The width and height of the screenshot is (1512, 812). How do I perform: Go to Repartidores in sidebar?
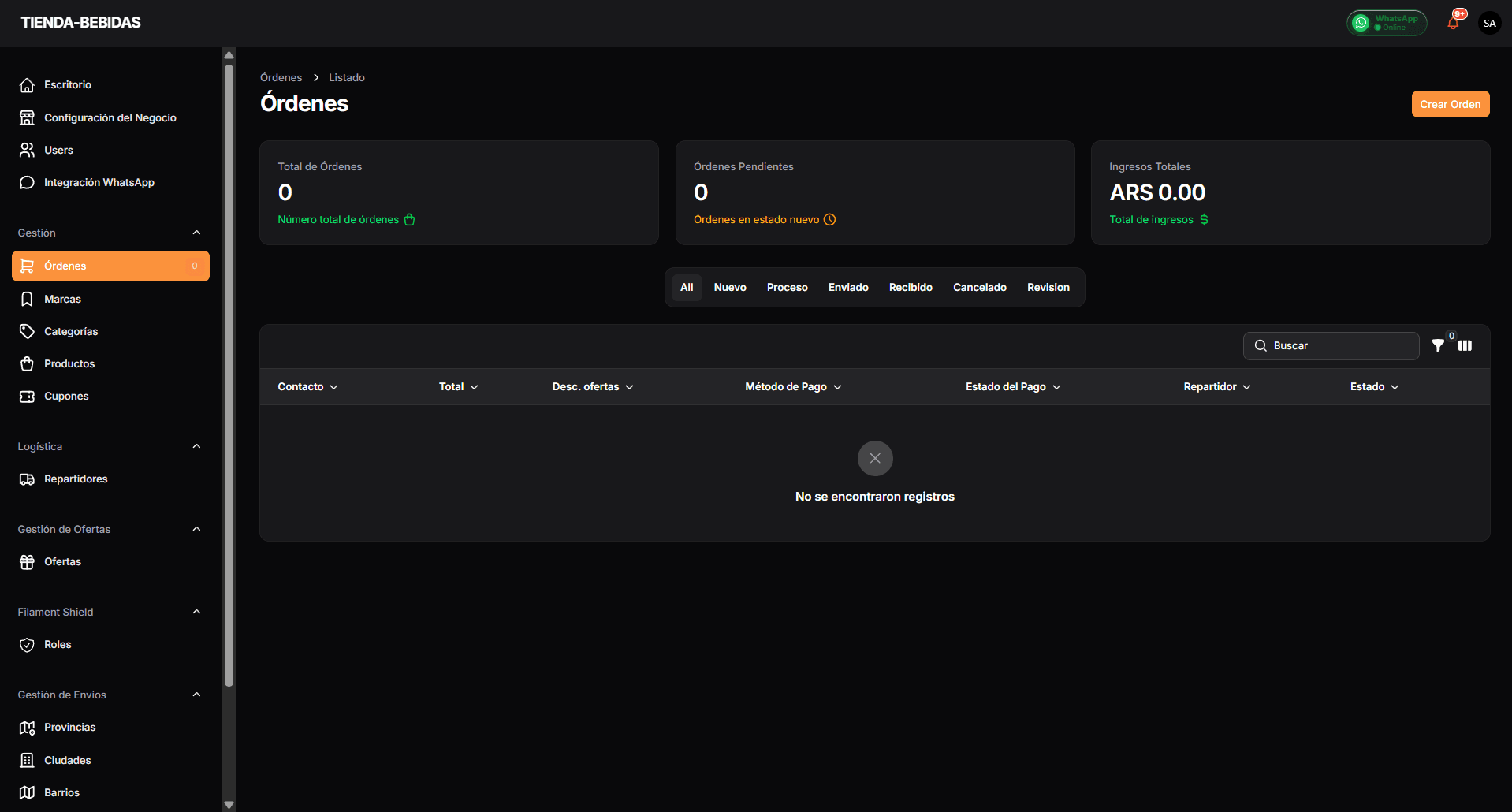tap(76, 479)
